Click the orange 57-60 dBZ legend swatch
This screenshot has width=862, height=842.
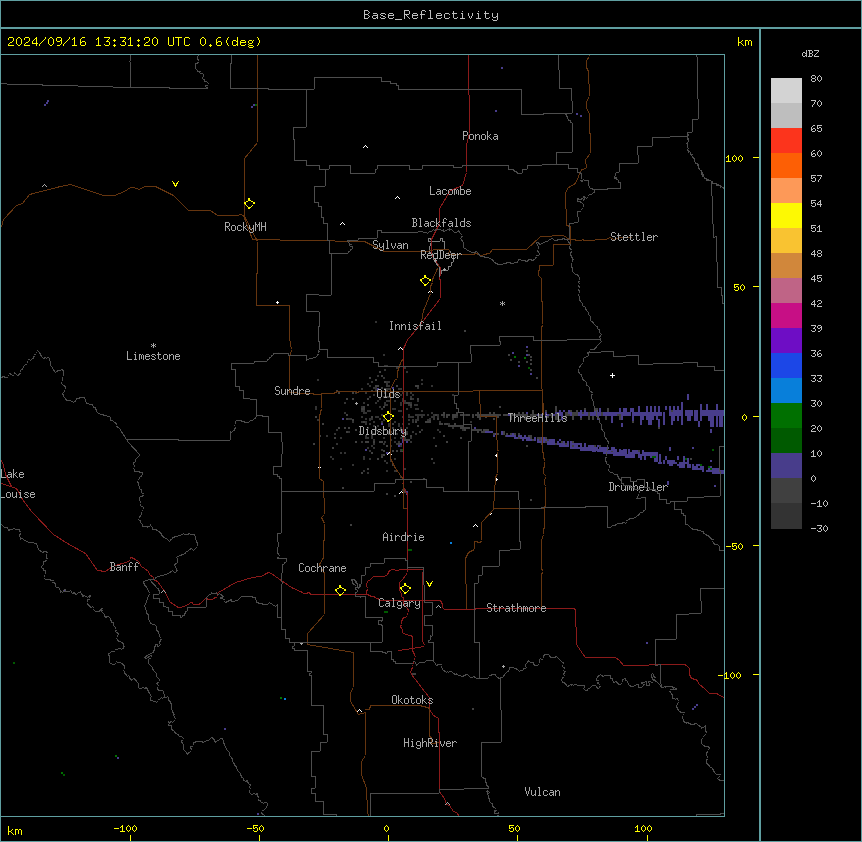coord(786,165)
